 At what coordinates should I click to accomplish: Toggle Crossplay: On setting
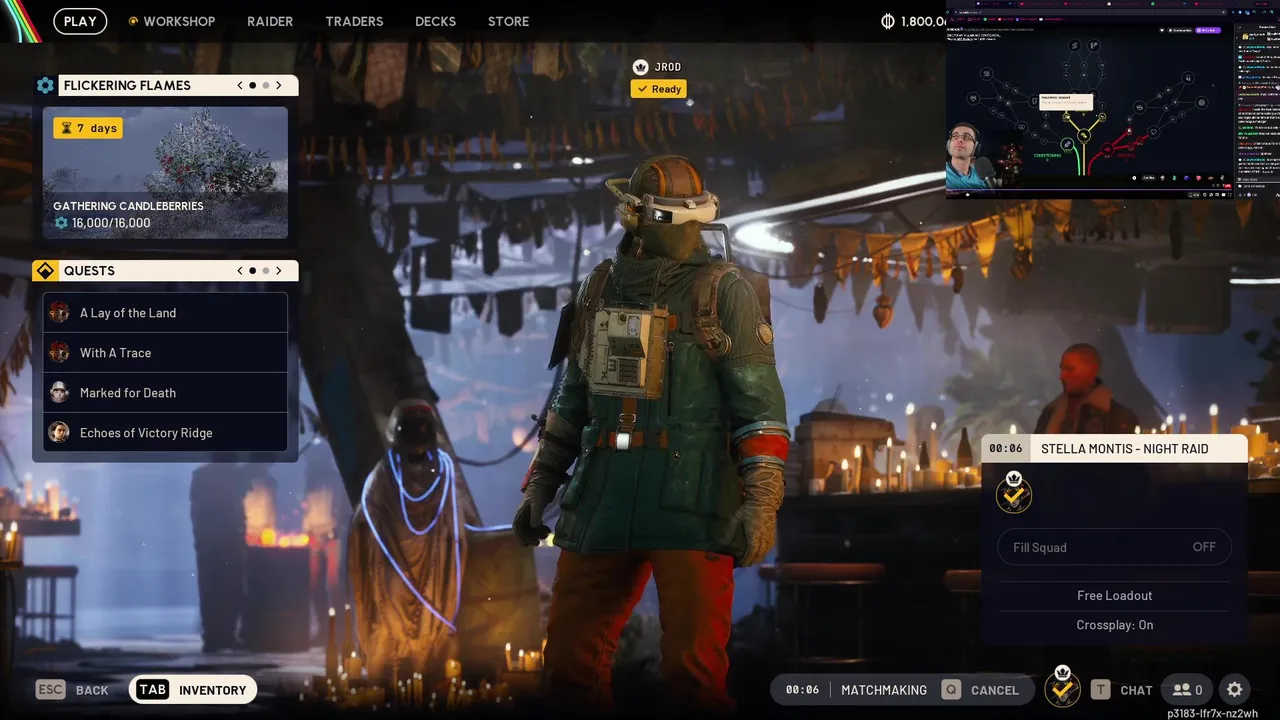(1114, 625)
